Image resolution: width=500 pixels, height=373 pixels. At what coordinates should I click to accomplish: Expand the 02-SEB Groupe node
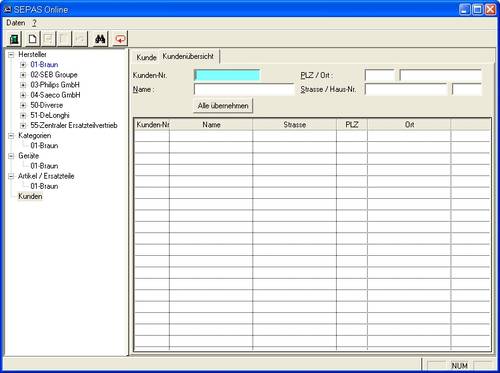[23, 75]
